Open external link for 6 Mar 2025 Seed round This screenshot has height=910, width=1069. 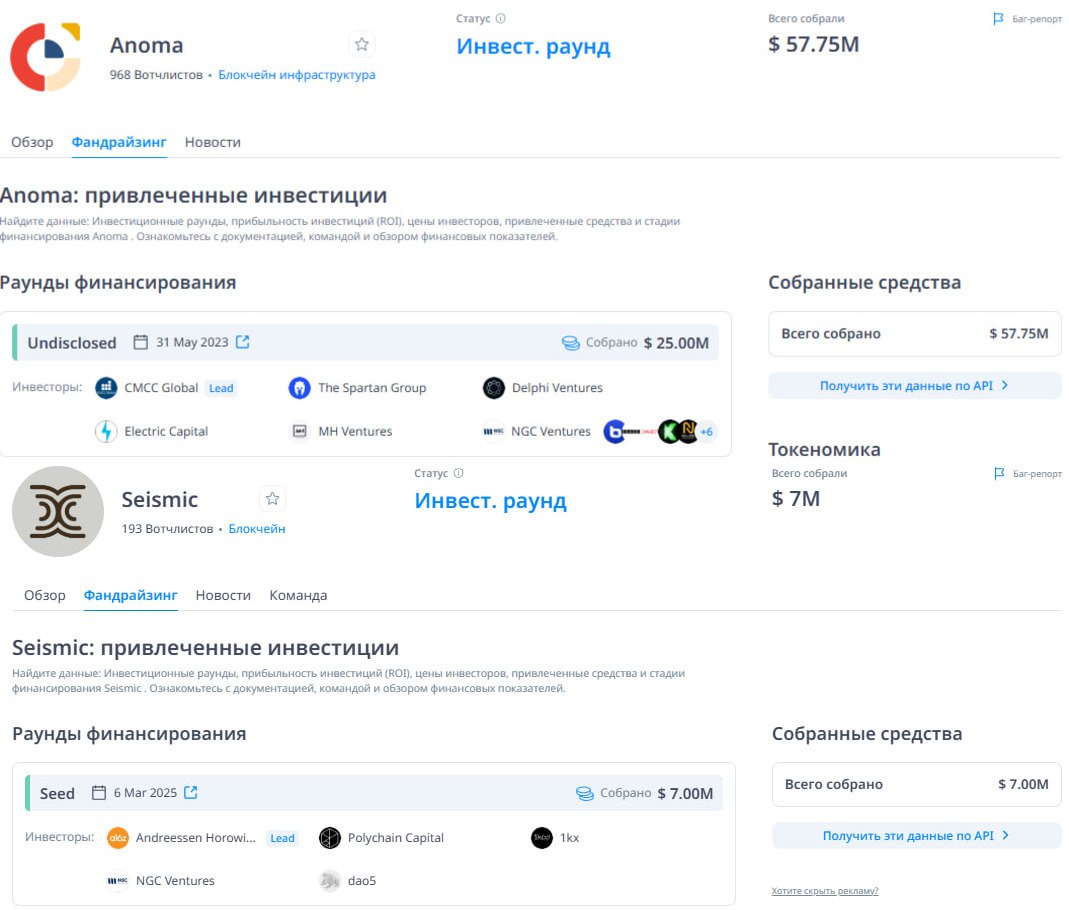pyautogui.click(x=191, y=793)
